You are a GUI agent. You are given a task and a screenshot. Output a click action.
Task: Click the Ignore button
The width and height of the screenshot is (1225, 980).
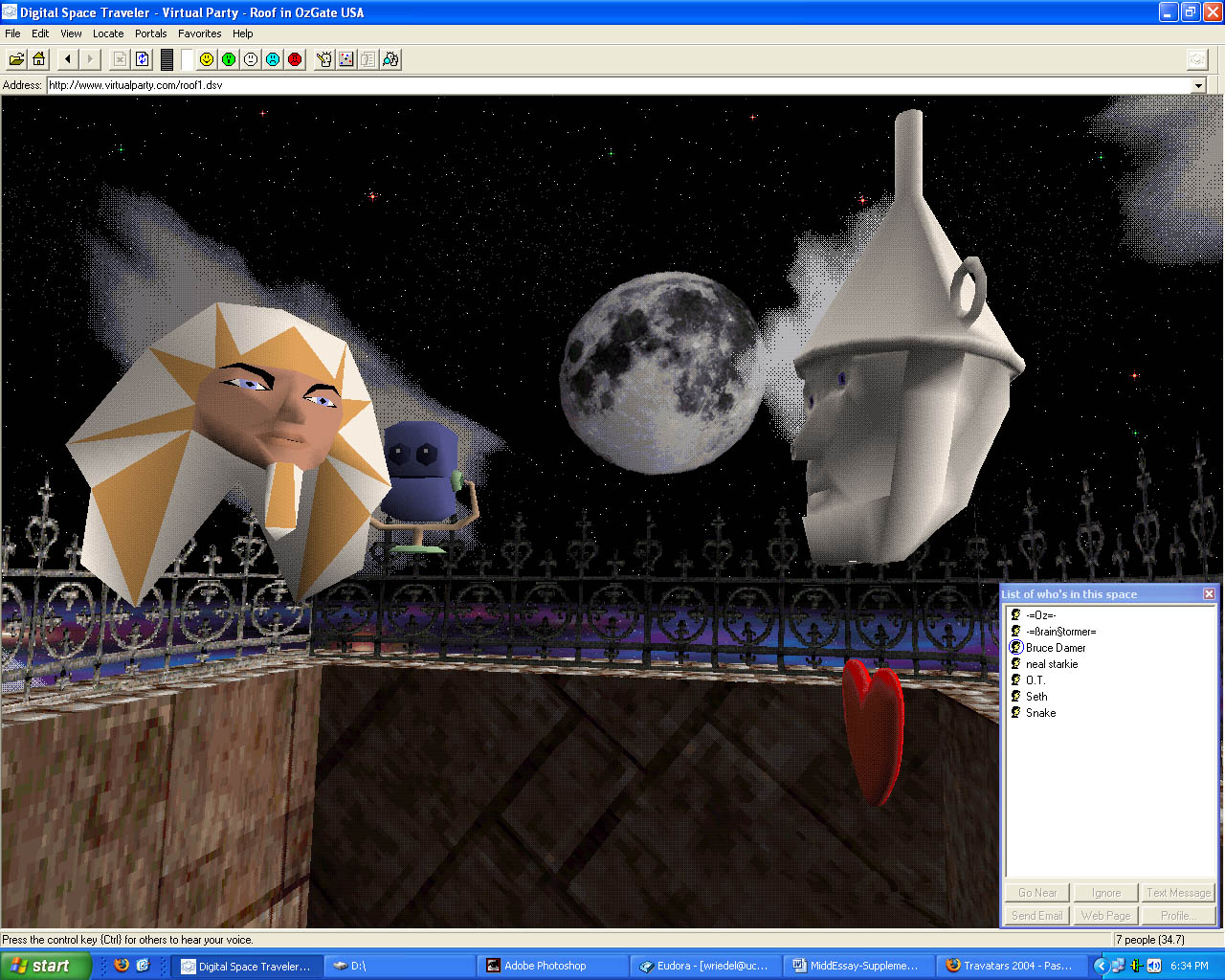pyautogui.click(x=1106, y=893)
